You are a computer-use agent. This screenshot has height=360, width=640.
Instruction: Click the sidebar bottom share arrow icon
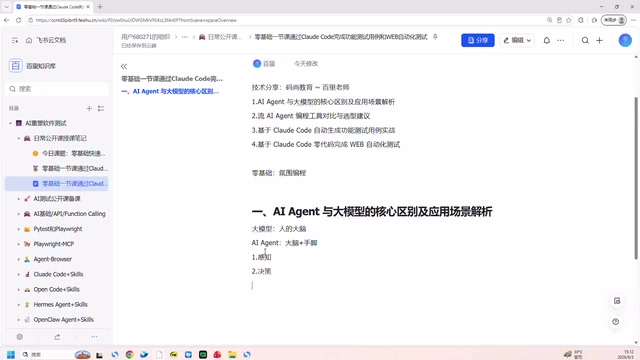pyautogui.click(x=57, y=337)
